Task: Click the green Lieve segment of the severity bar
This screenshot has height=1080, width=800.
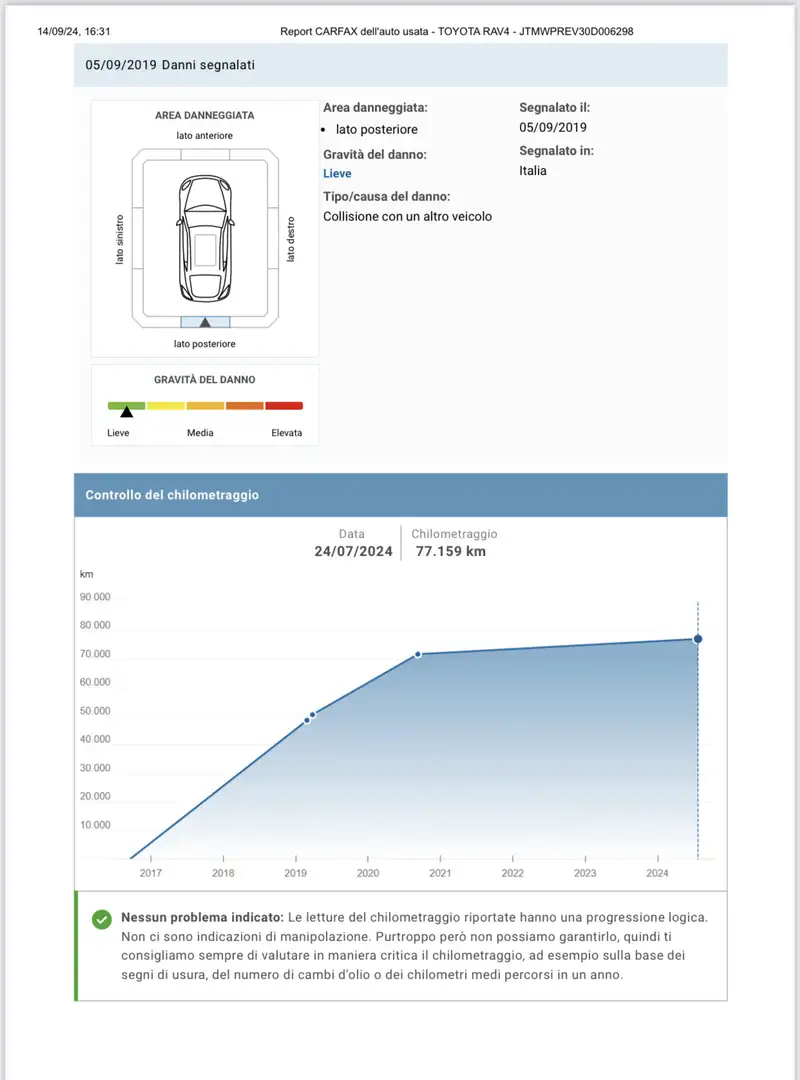Action: 126,405
